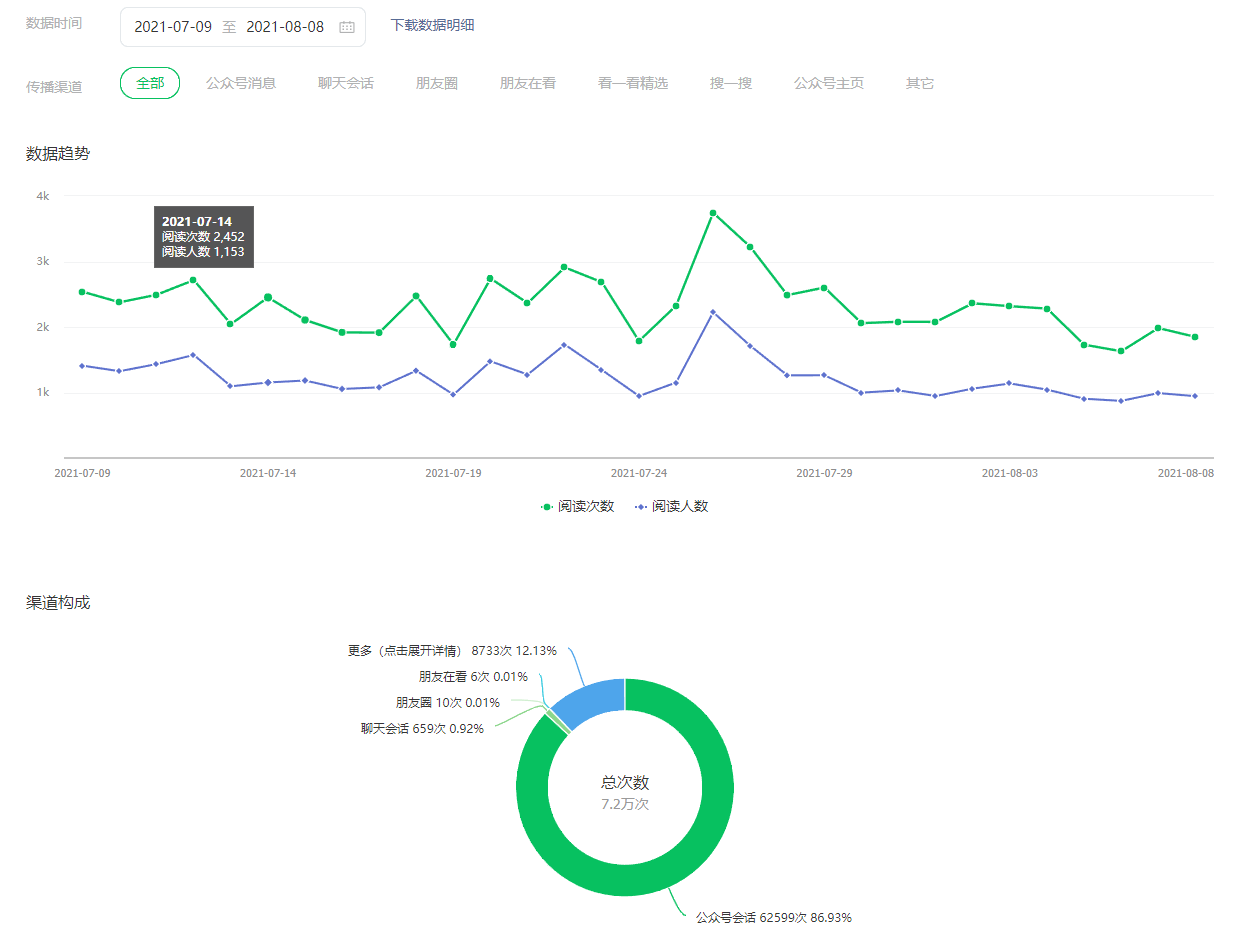Click 下载数据明细 link
Image resolution: width=1242 pixels, height=925 pixels.
[432, 25]
